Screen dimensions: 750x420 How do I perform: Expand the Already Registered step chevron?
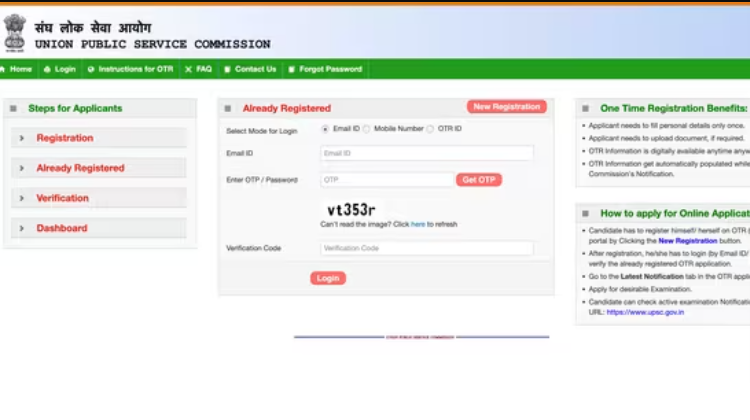point(22,168)
